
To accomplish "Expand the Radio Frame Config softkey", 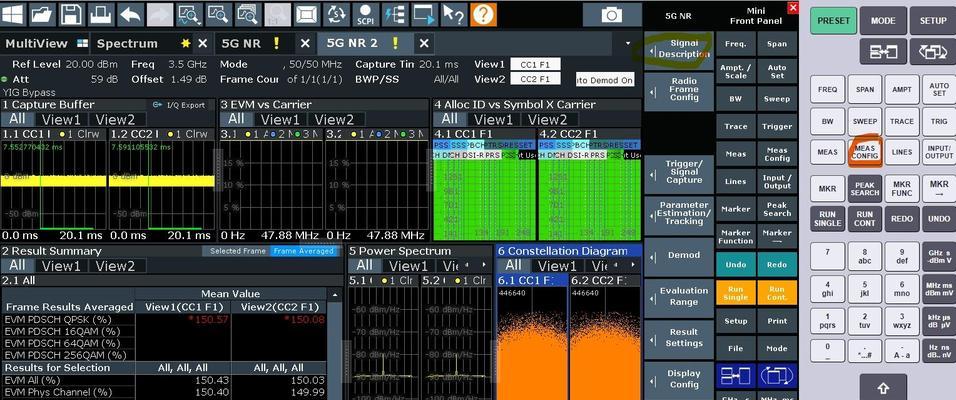I will tap(679, 90).
